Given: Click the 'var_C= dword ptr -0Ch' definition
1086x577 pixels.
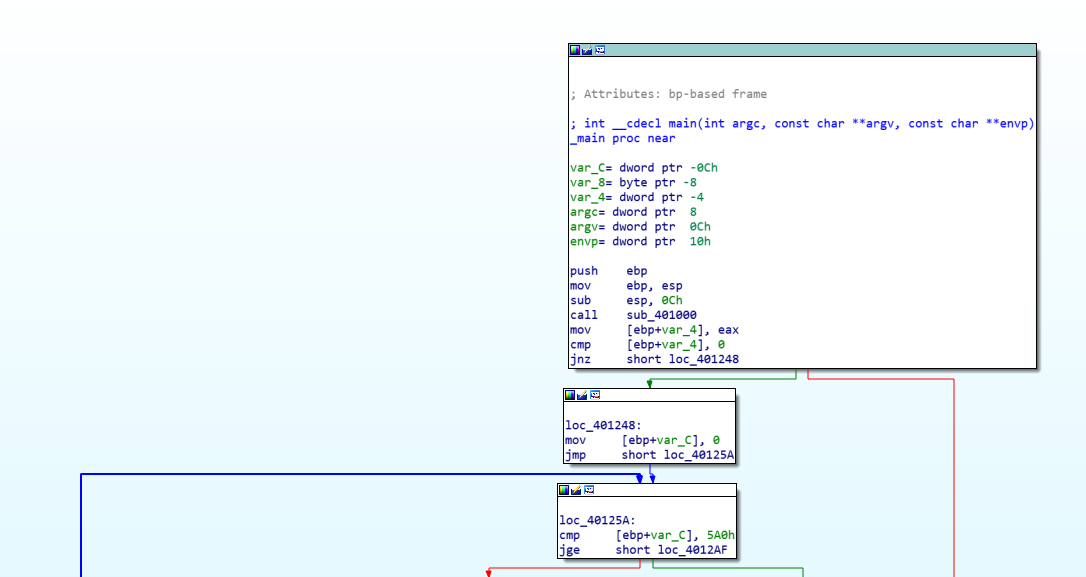Looking at the screenshot, I should coord(644,168).
